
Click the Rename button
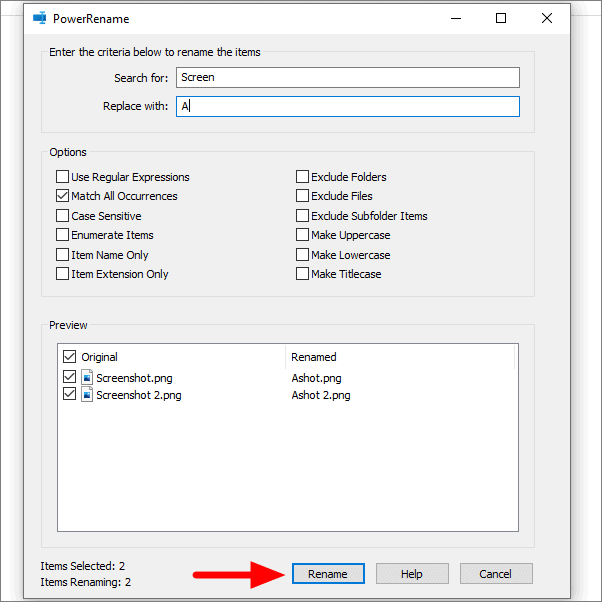328,574
